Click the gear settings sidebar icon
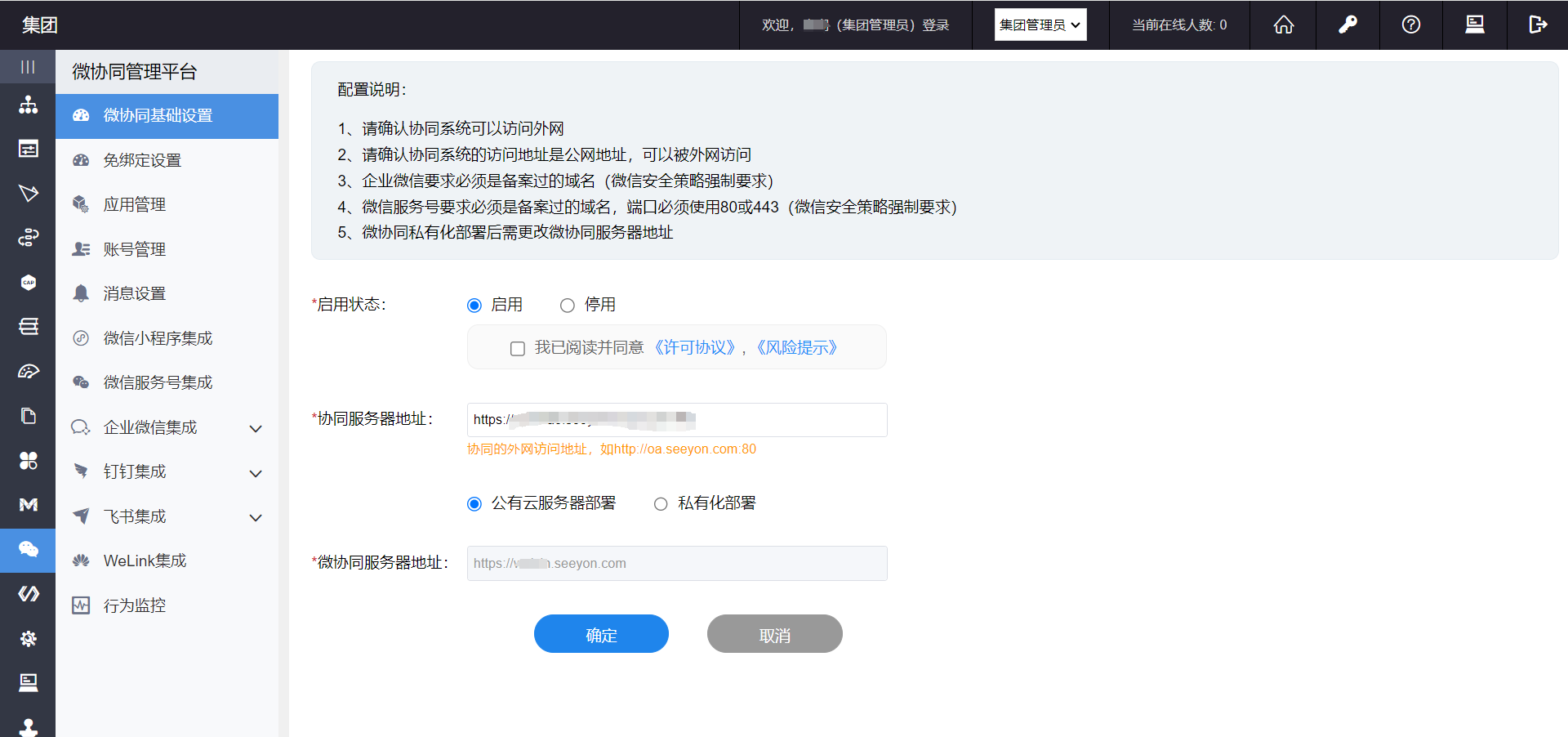Screen dimensions: 1568x737 28,638
